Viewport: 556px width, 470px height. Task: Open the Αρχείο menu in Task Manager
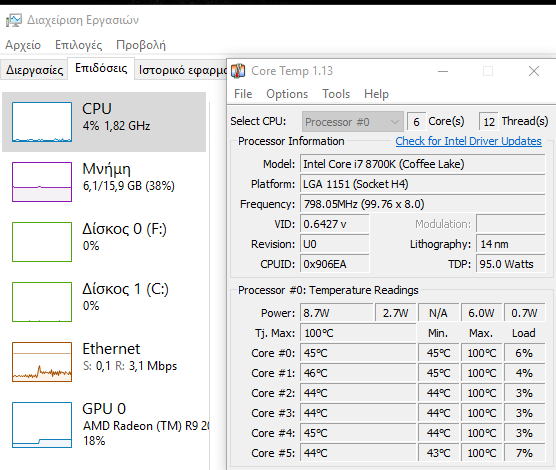[x=23, y=45]
